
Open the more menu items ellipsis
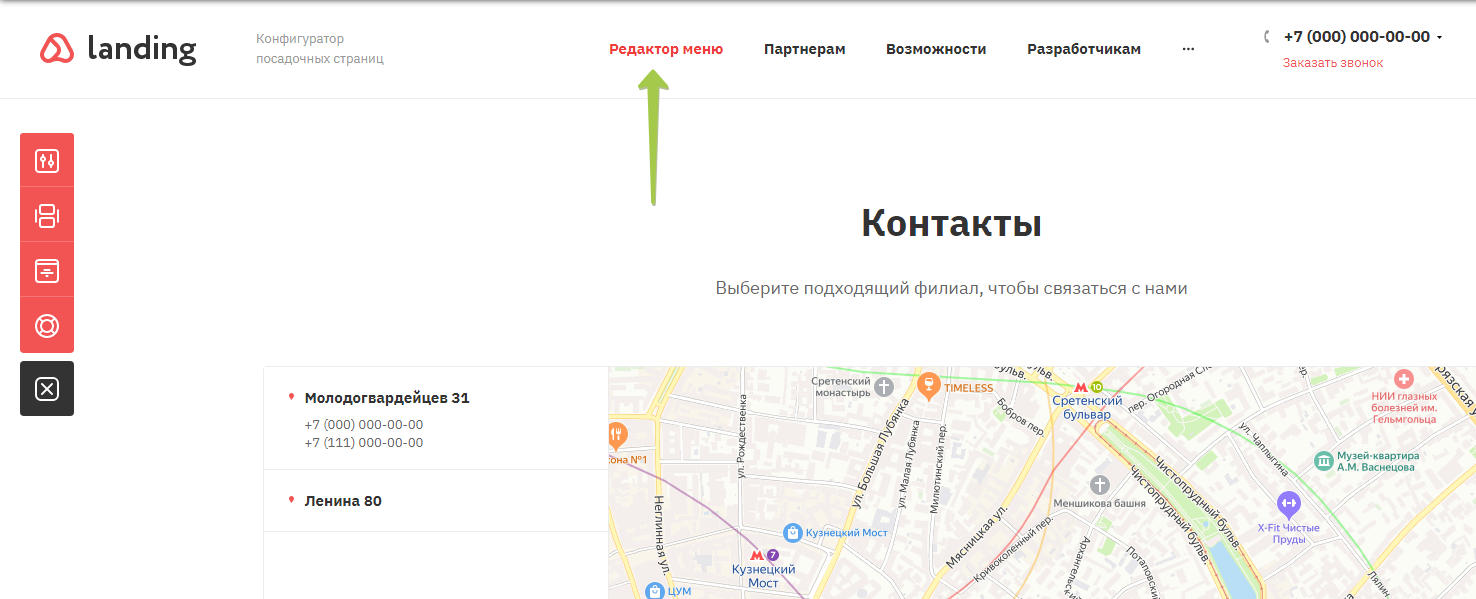(x=1188, y=49)
